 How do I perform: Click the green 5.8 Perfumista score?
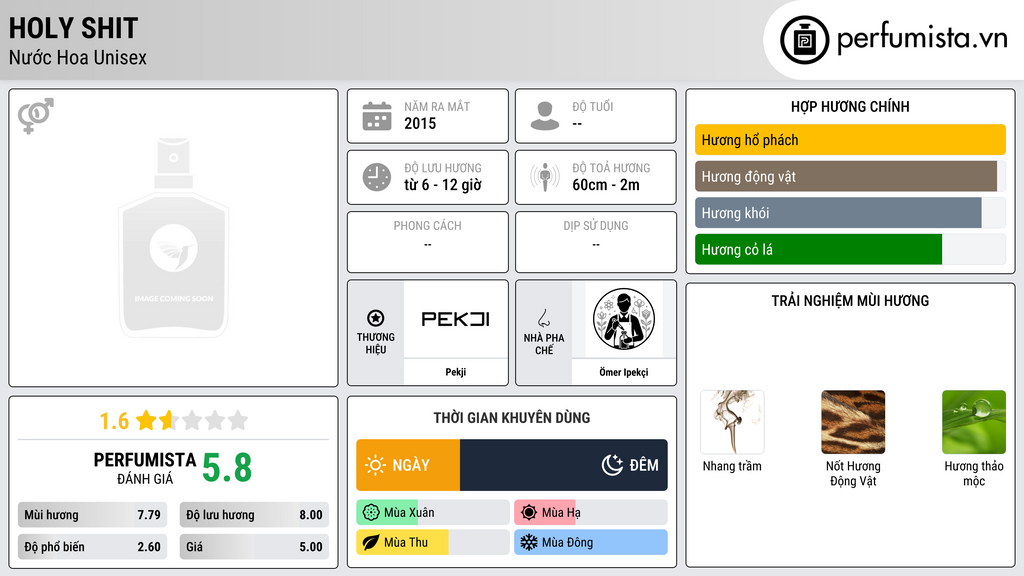(227, 468)
